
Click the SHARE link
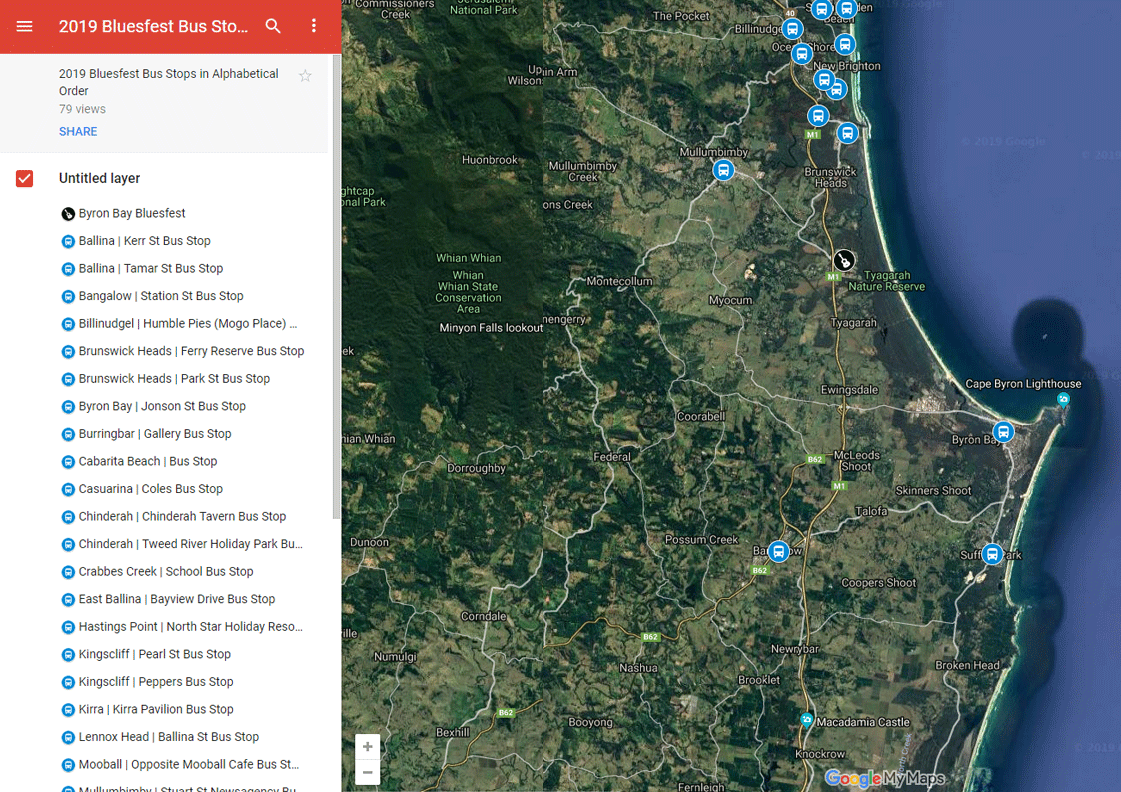coord(78,132)
